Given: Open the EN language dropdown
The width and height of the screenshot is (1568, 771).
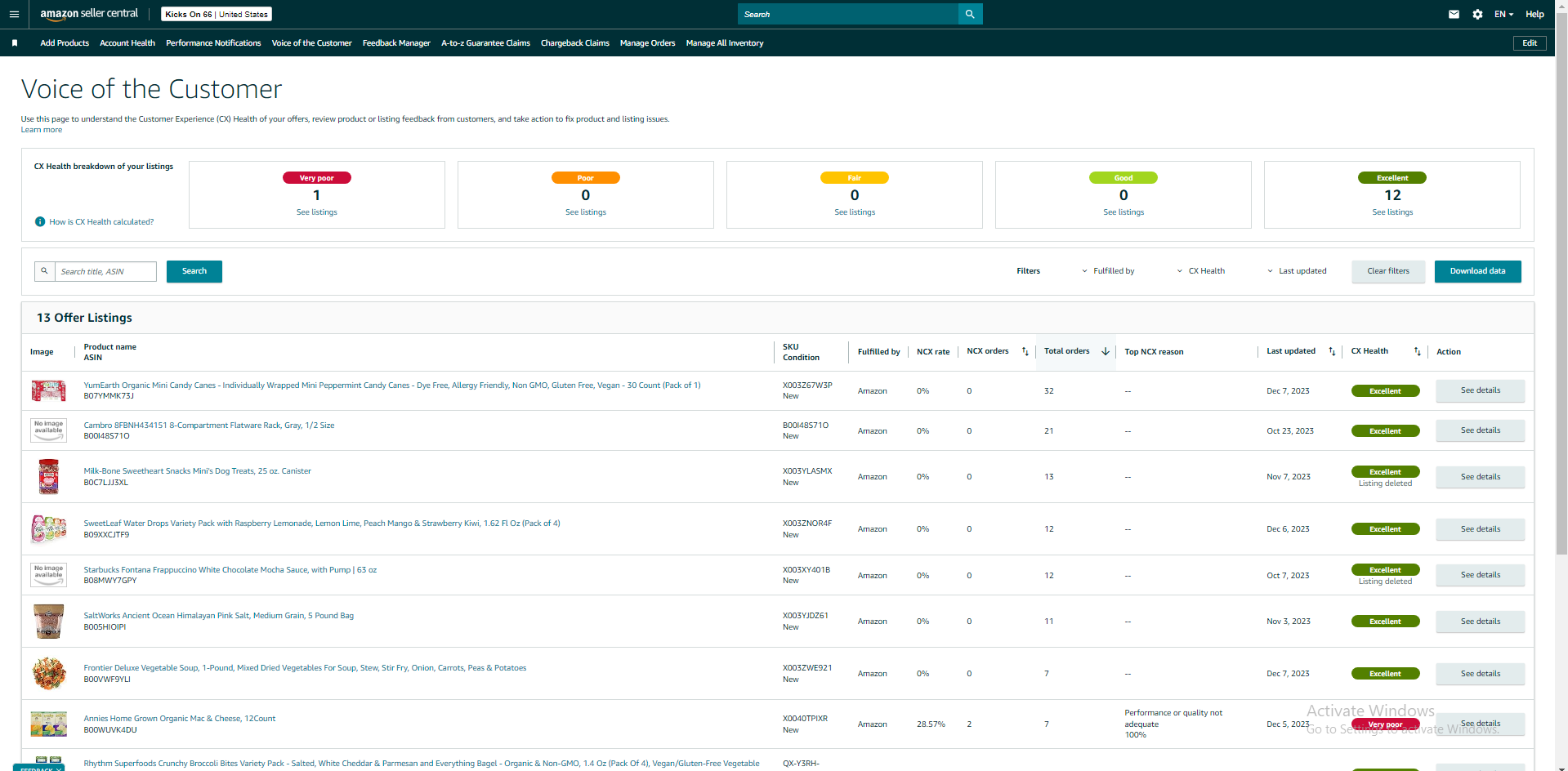Looking at the screenshot, I should 1503,14.
